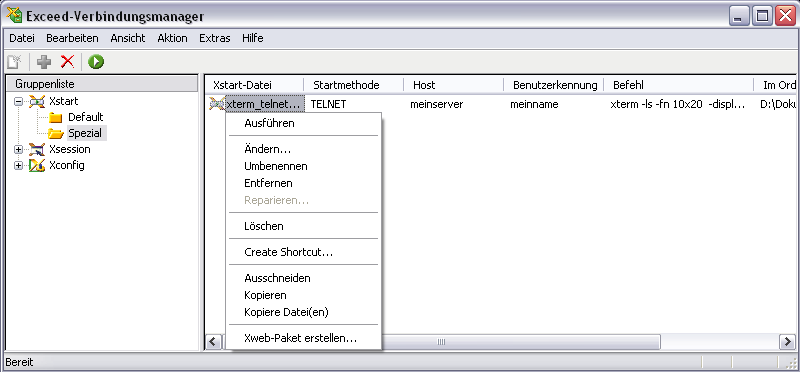Select the Xstart tree item label
This screenshot has width=800, height=372.
(x=63, y=101)
